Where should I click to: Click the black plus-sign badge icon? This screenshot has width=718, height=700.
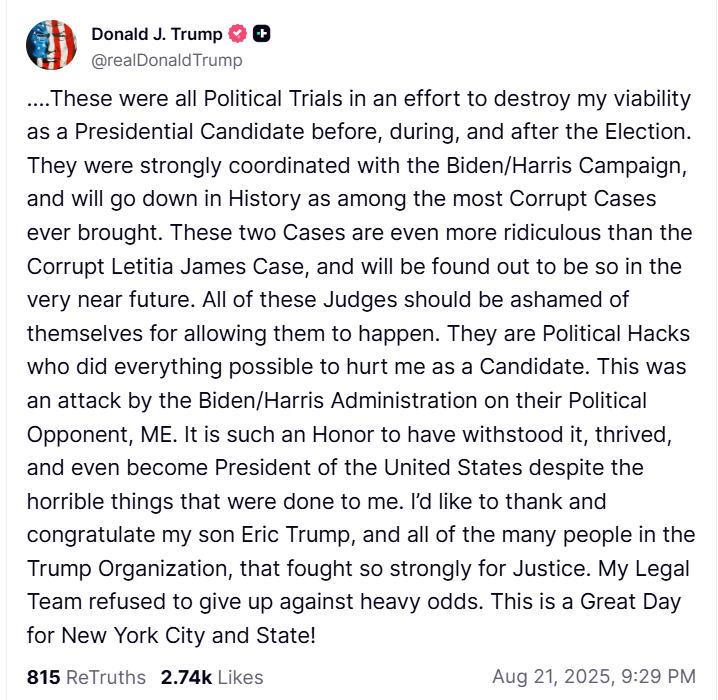pos(261,33)
